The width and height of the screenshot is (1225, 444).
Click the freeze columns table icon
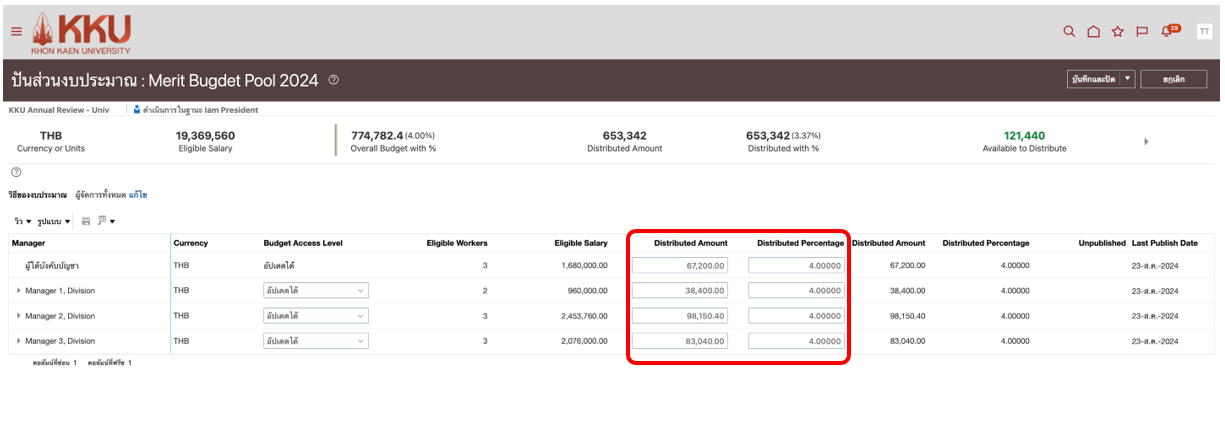[x=86, y=220]
